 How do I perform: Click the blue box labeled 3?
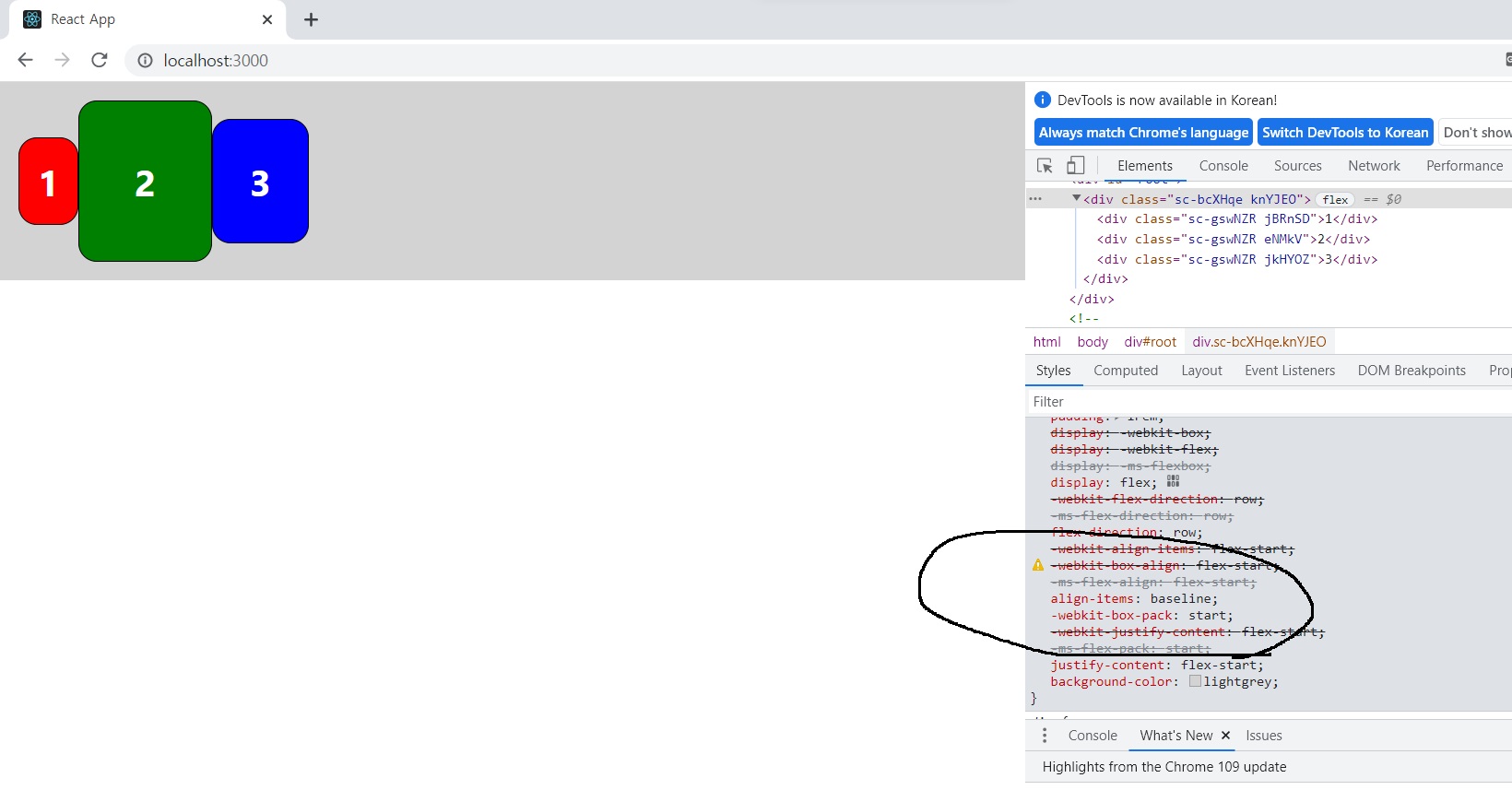coord(260,182)
